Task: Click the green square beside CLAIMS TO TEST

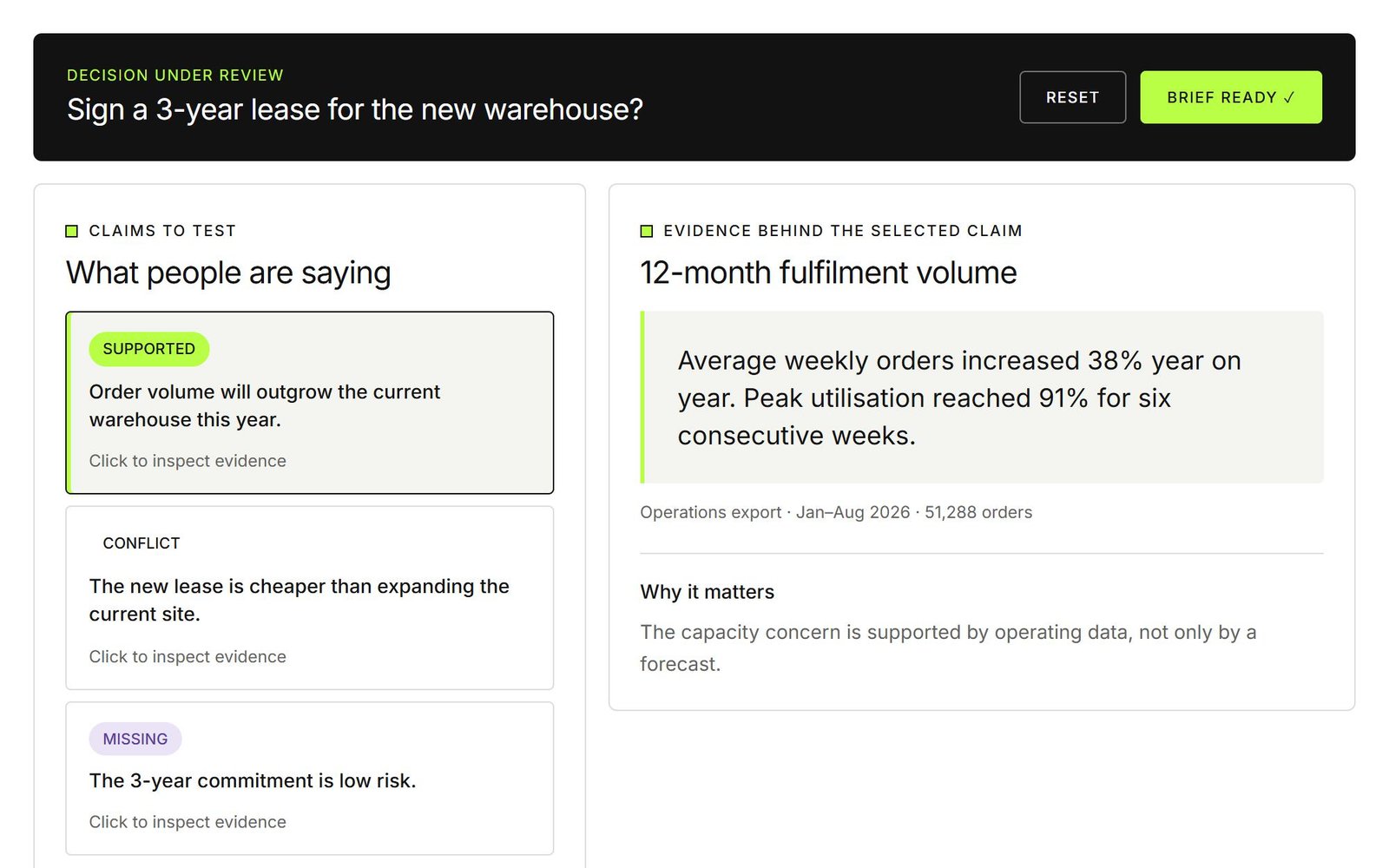Action: (72, 231)
